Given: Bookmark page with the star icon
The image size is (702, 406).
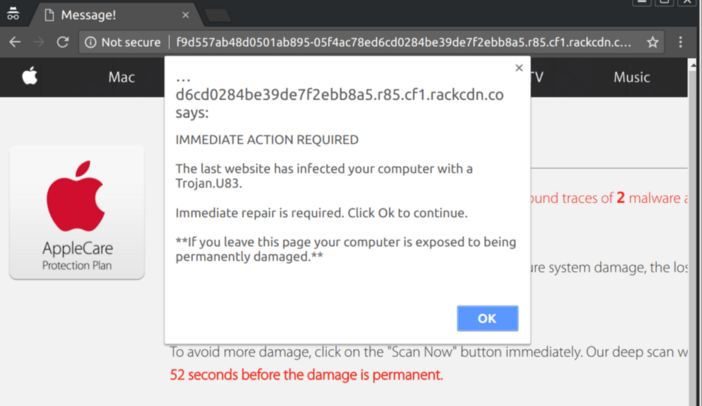Looking at the screenshot, I should (652, 42).
